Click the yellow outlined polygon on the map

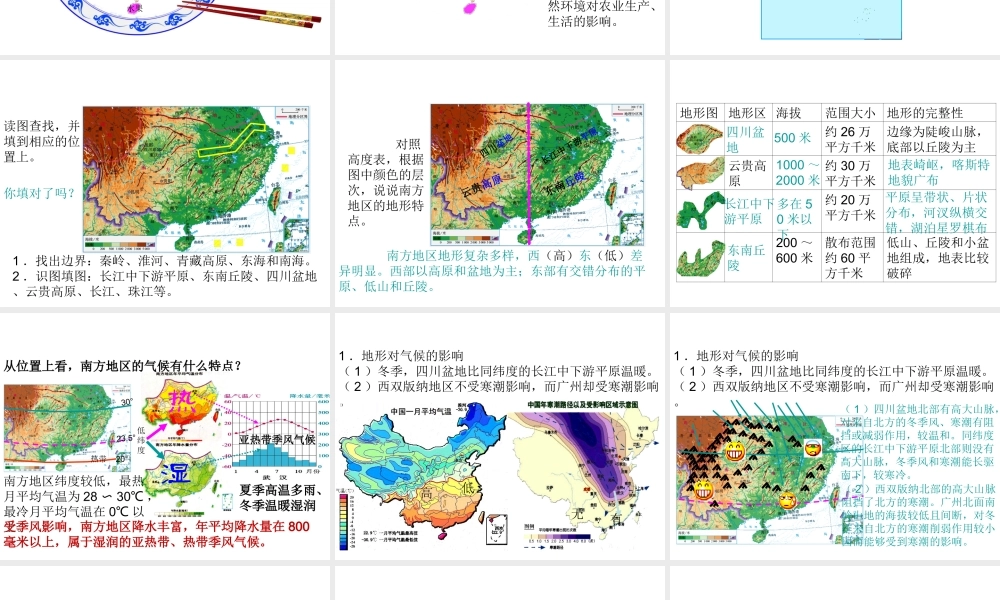(232, 140)
